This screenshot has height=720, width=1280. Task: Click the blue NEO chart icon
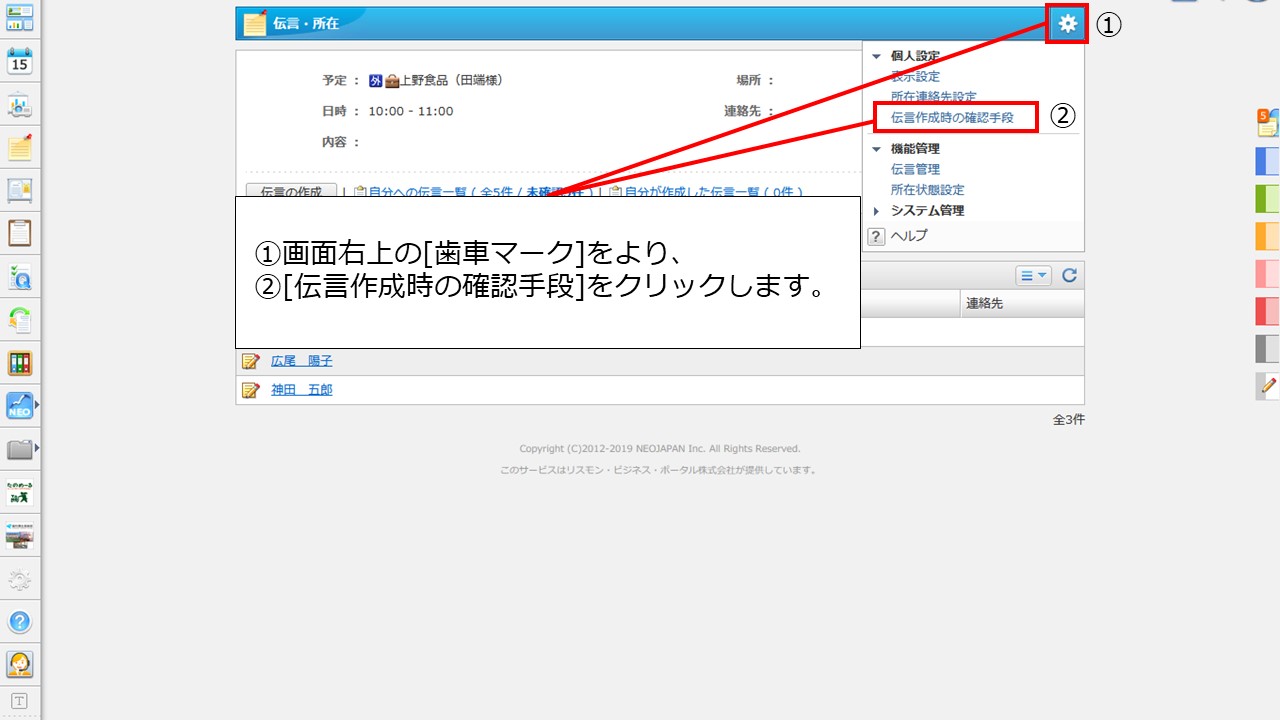coord(19,405)
